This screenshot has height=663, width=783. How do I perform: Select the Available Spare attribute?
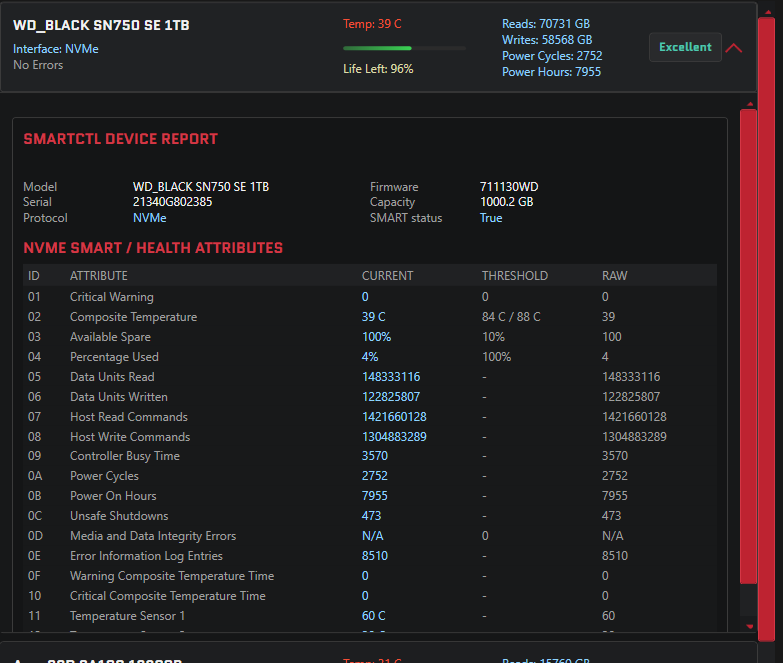(x=110, y=337)
